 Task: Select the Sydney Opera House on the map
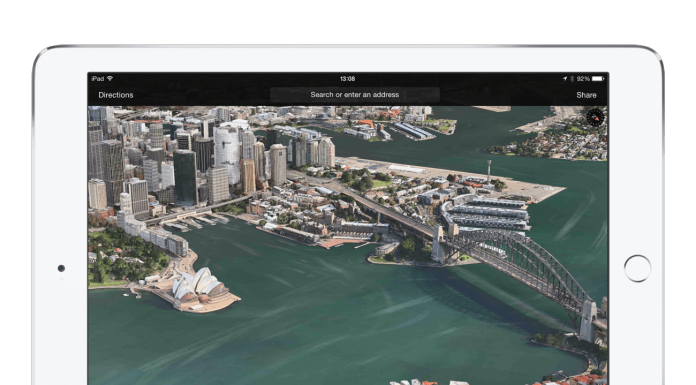(198, 285)
